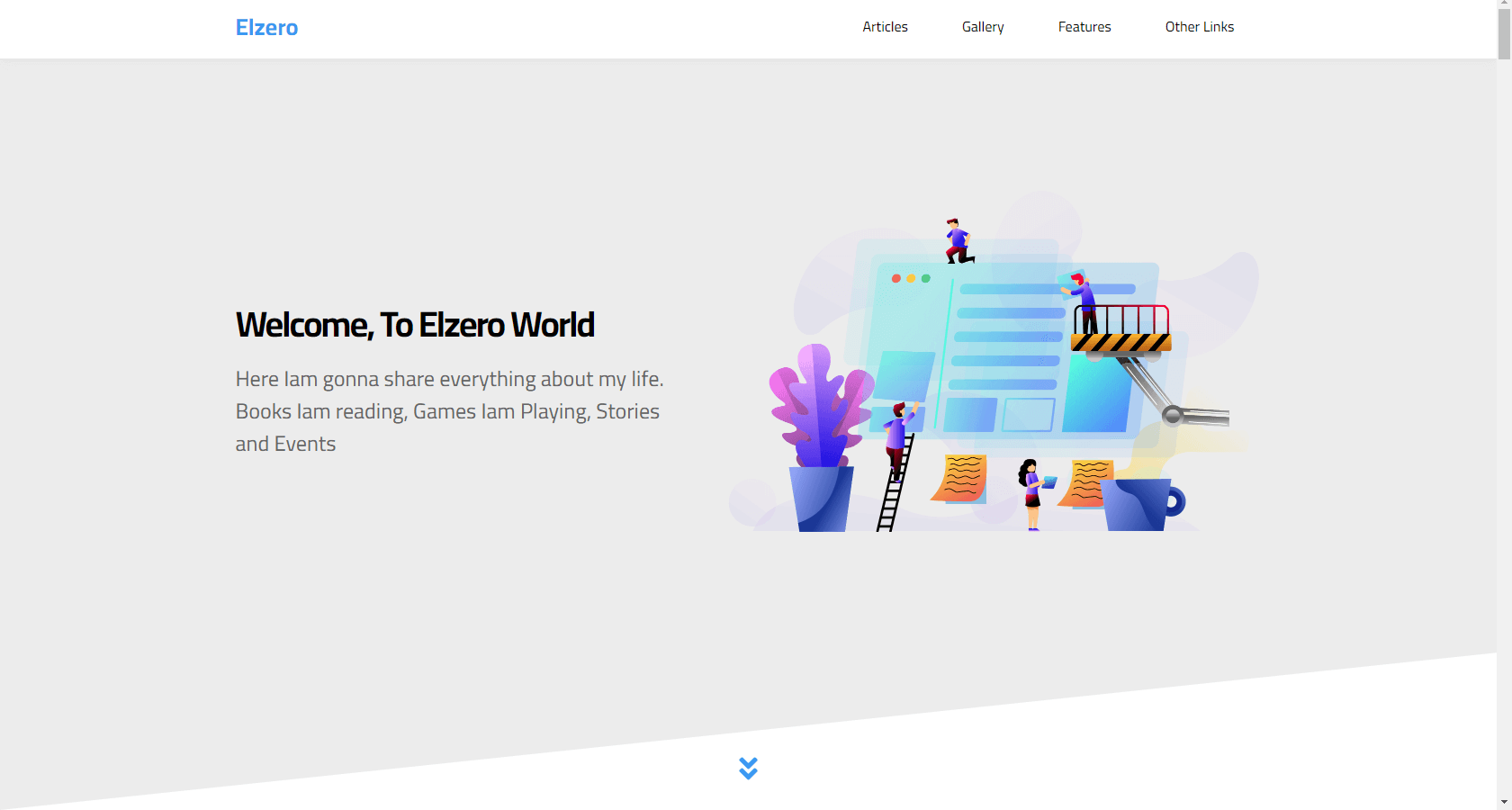Go to the Features section
Image resolution: width=1512 pixels, height=810 pixels.
tap(1084, 27)
